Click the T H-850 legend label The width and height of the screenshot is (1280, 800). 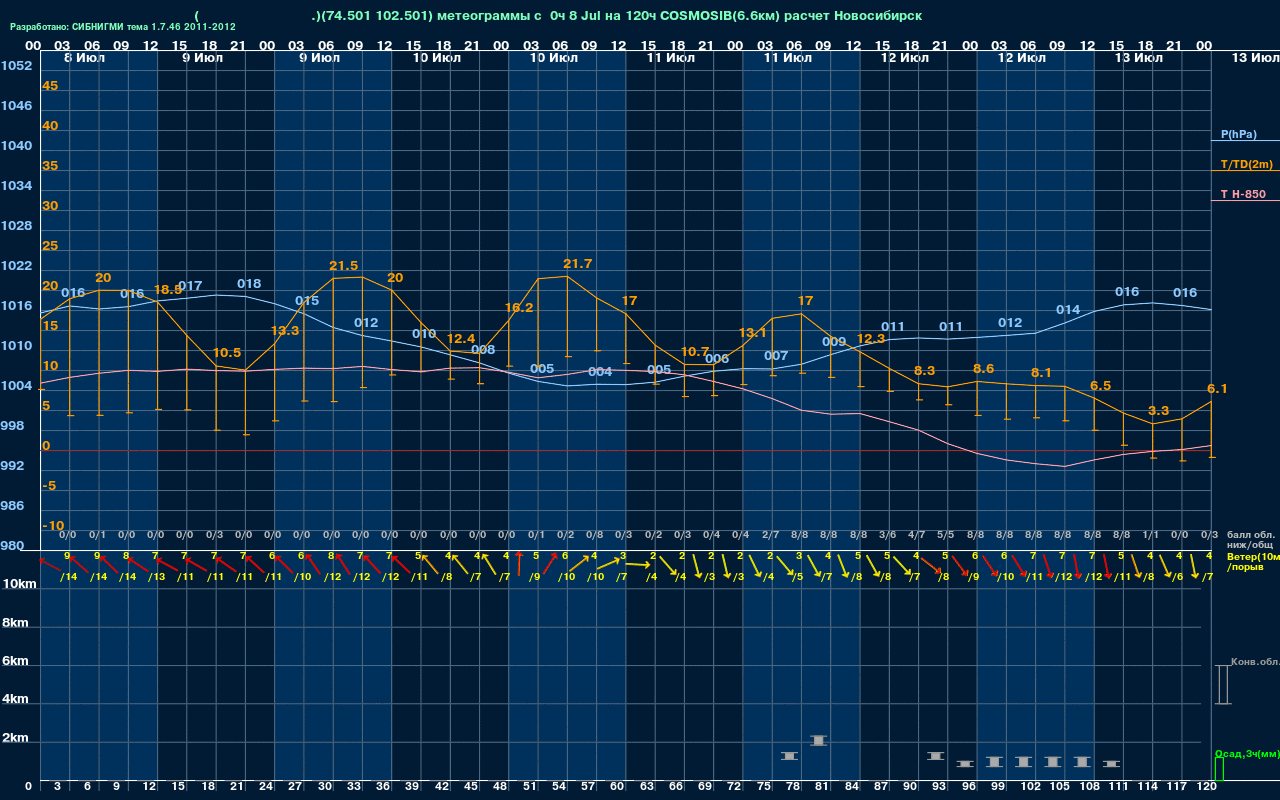1243,194
